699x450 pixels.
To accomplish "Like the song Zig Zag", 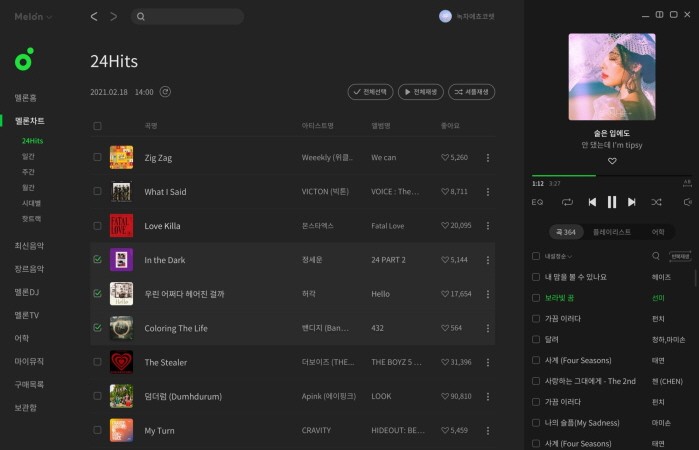I will [x=444, y=157].
